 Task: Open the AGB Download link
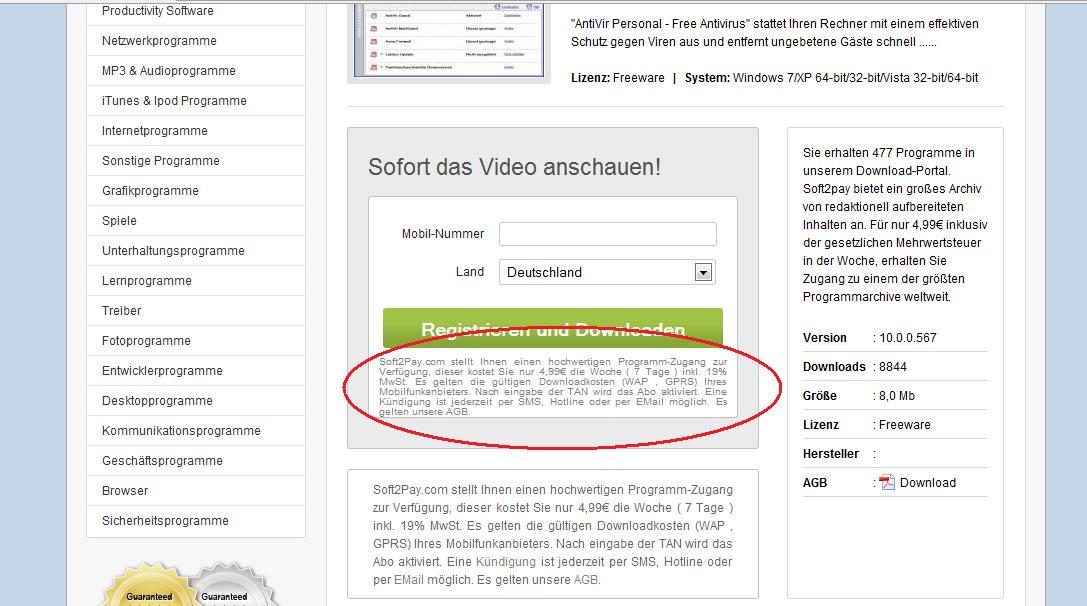point(928,483)
